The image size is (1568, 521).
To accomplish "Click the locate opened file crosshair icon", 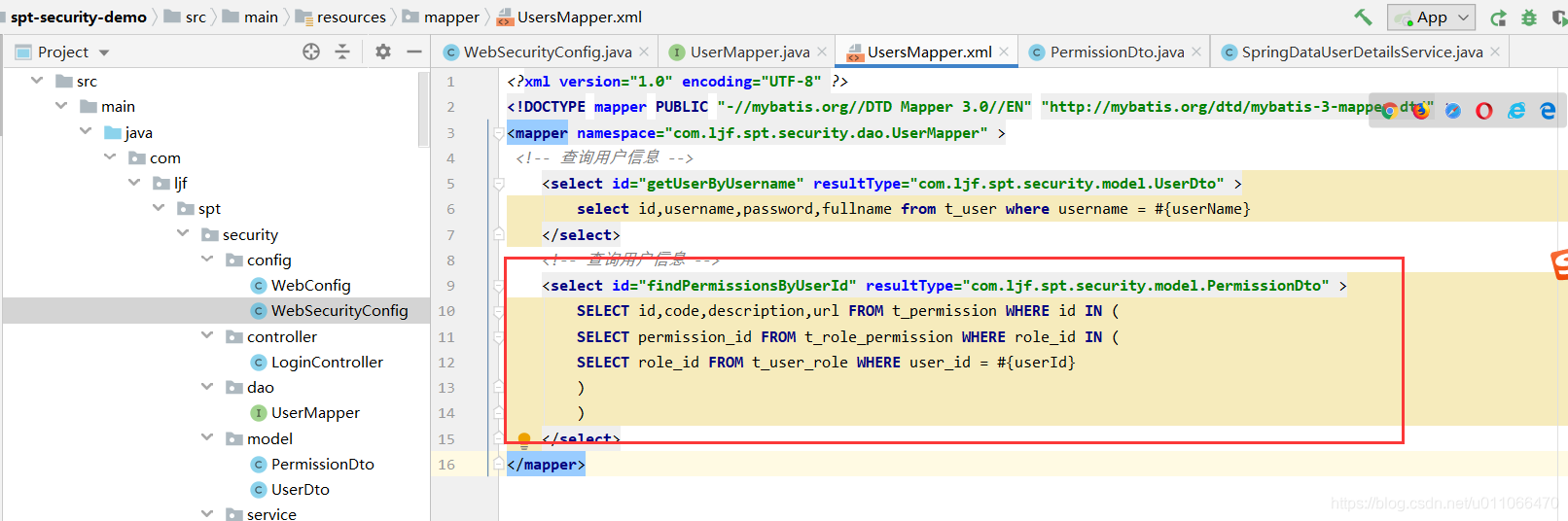I will click(x=311, y=52).
